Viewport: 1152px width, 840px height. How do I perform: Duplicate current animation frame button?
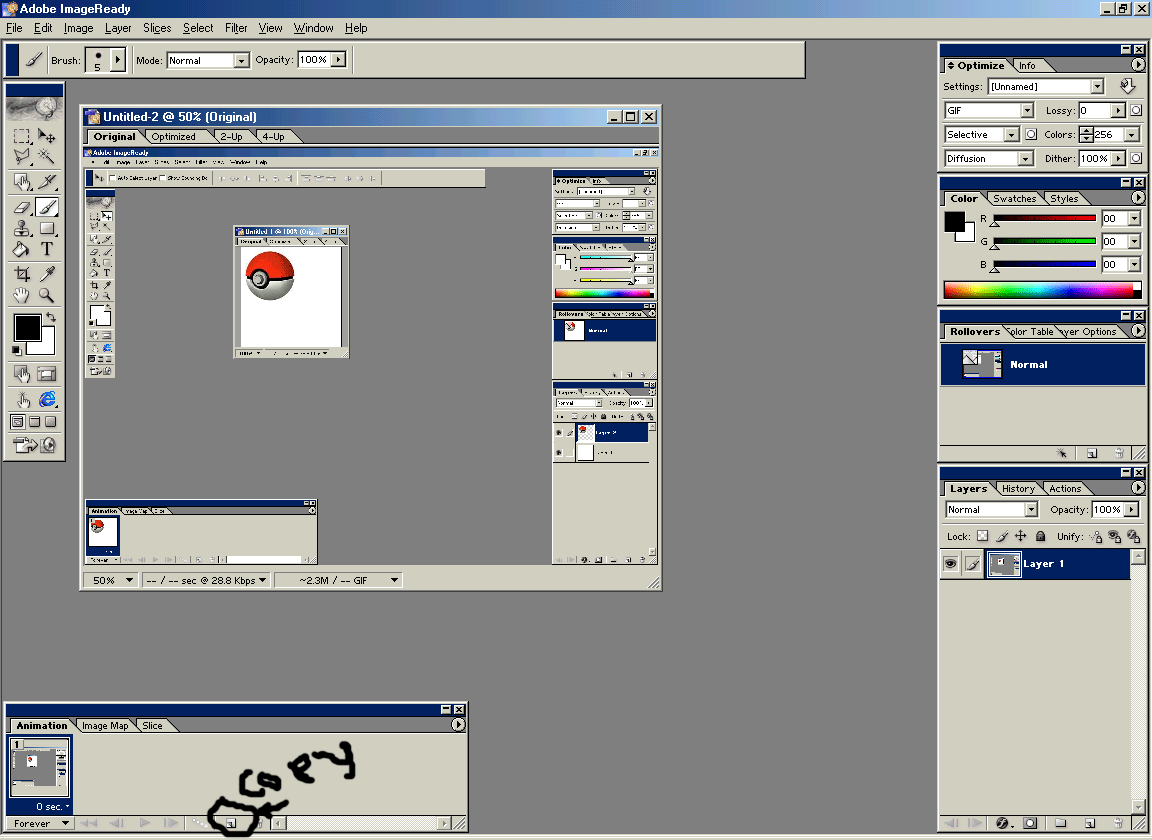coord(231,823)
